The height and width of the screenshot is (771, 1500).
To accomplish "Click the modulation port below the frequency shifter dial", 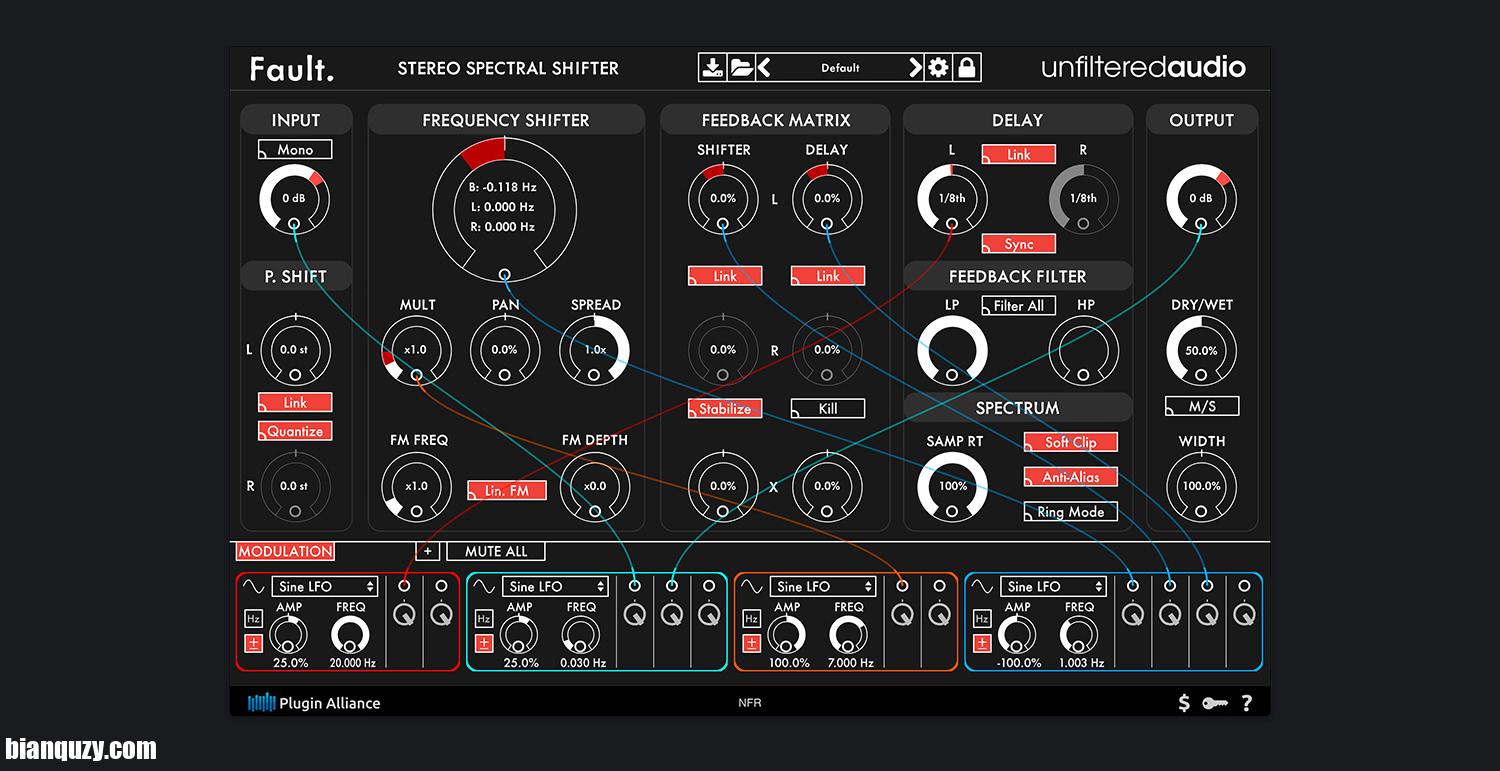I will click(505, 274).
